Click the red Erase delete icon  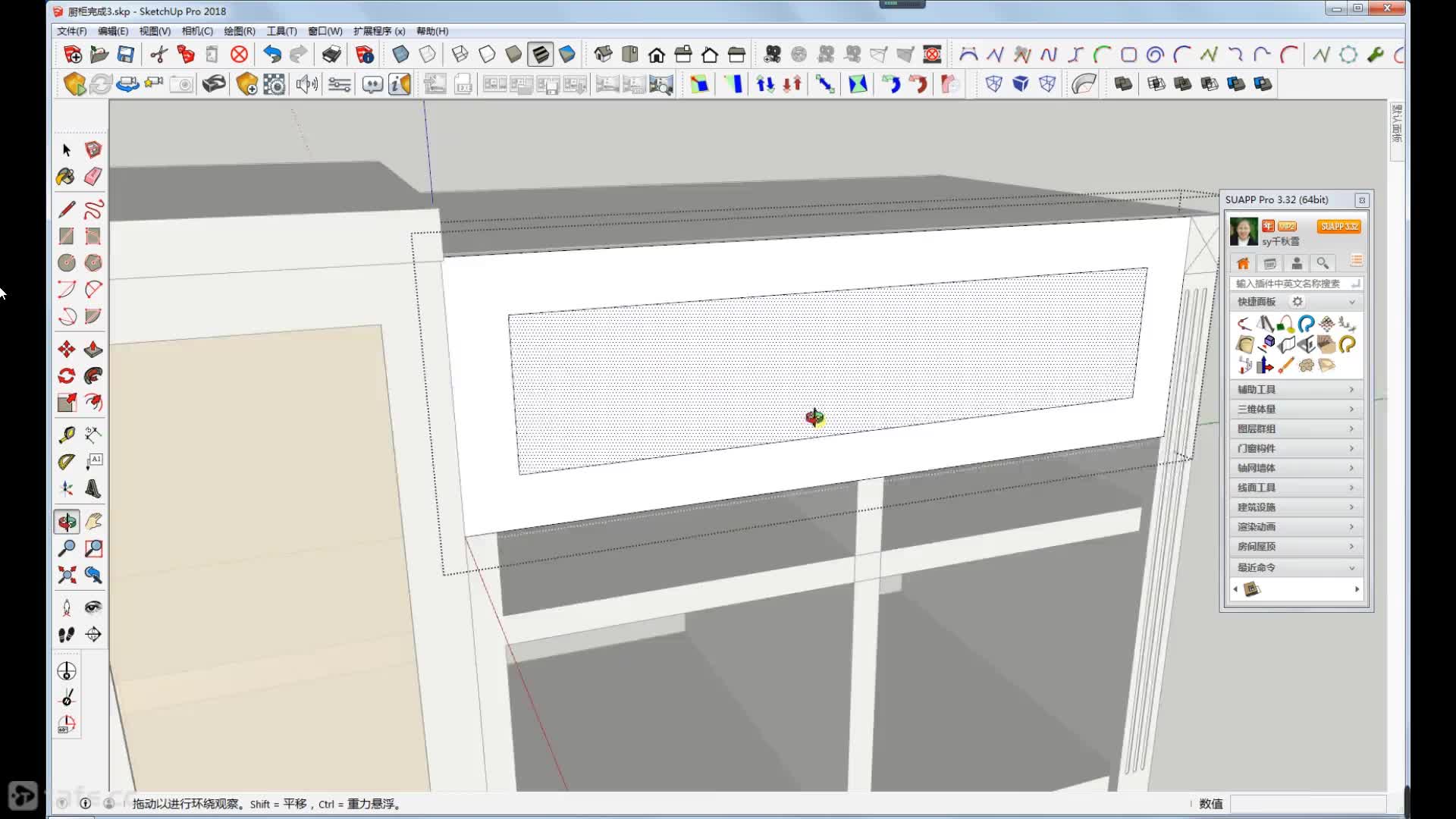(x=239, y=55)
